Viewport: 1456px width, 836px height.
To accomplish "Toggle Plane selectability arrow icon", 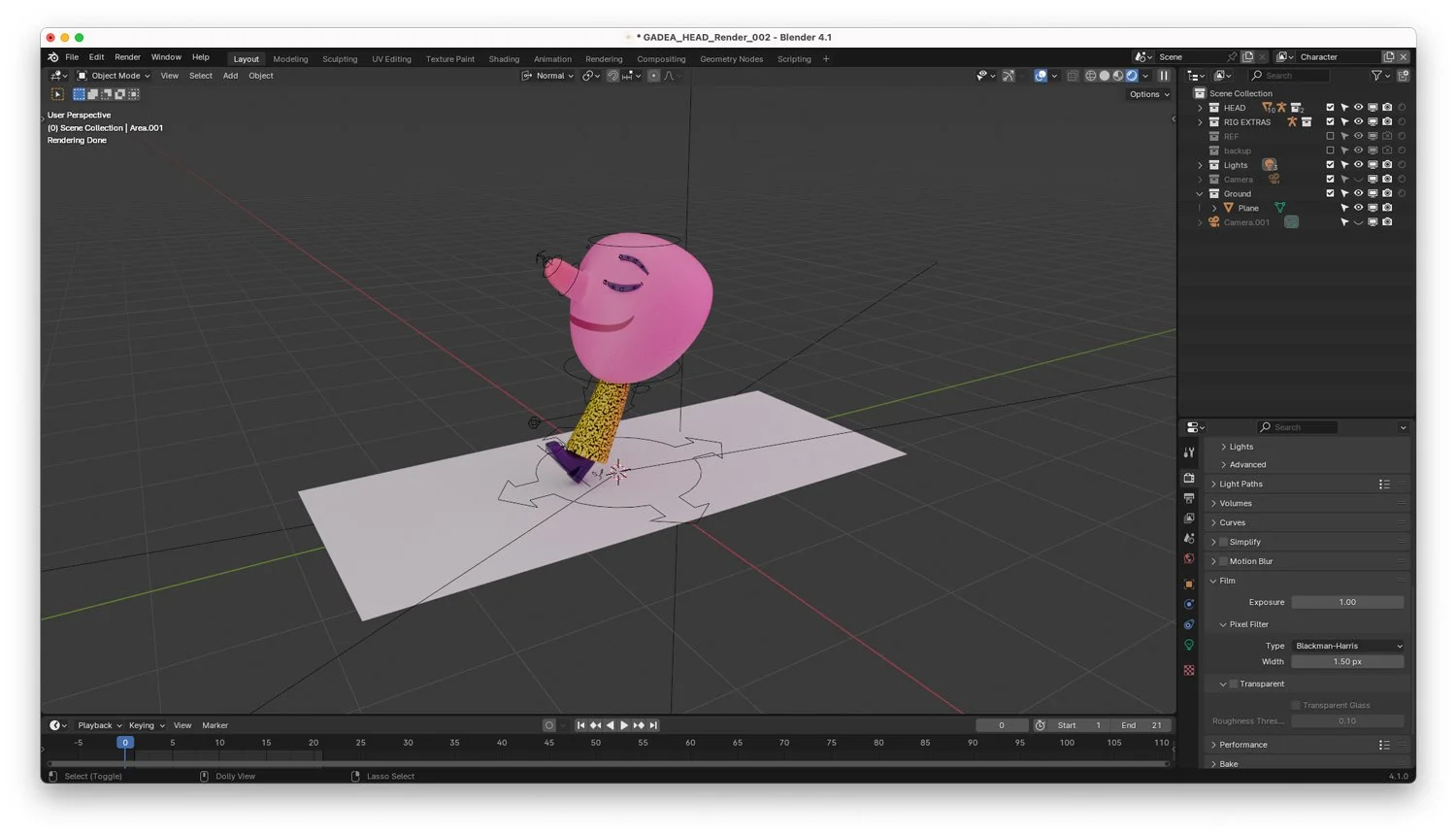I will (x=1344, y=208).
